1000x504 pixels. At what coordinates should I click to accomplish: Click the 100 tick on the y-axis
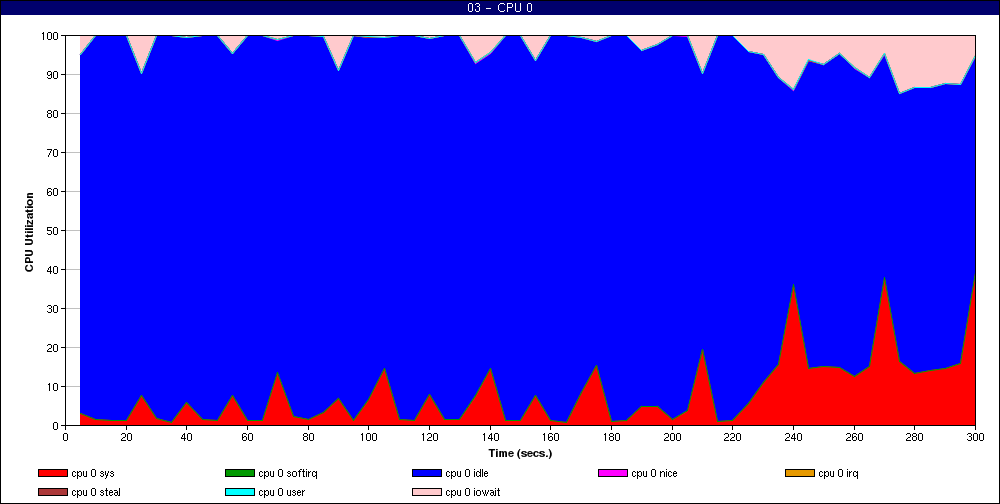pos(51,36)
